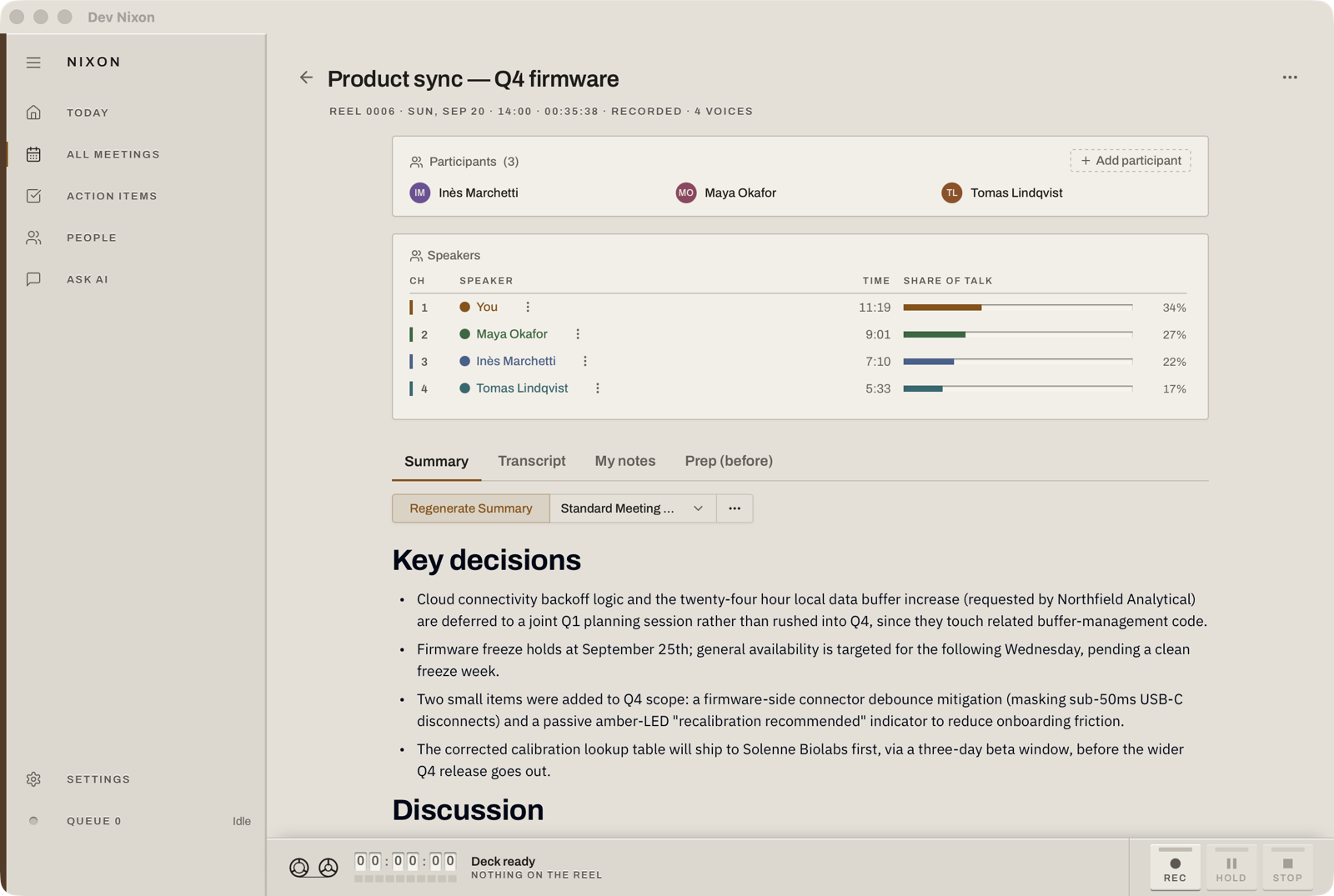
Task: Click the 22% share-of-talk bar
Action: point(1018,362)
